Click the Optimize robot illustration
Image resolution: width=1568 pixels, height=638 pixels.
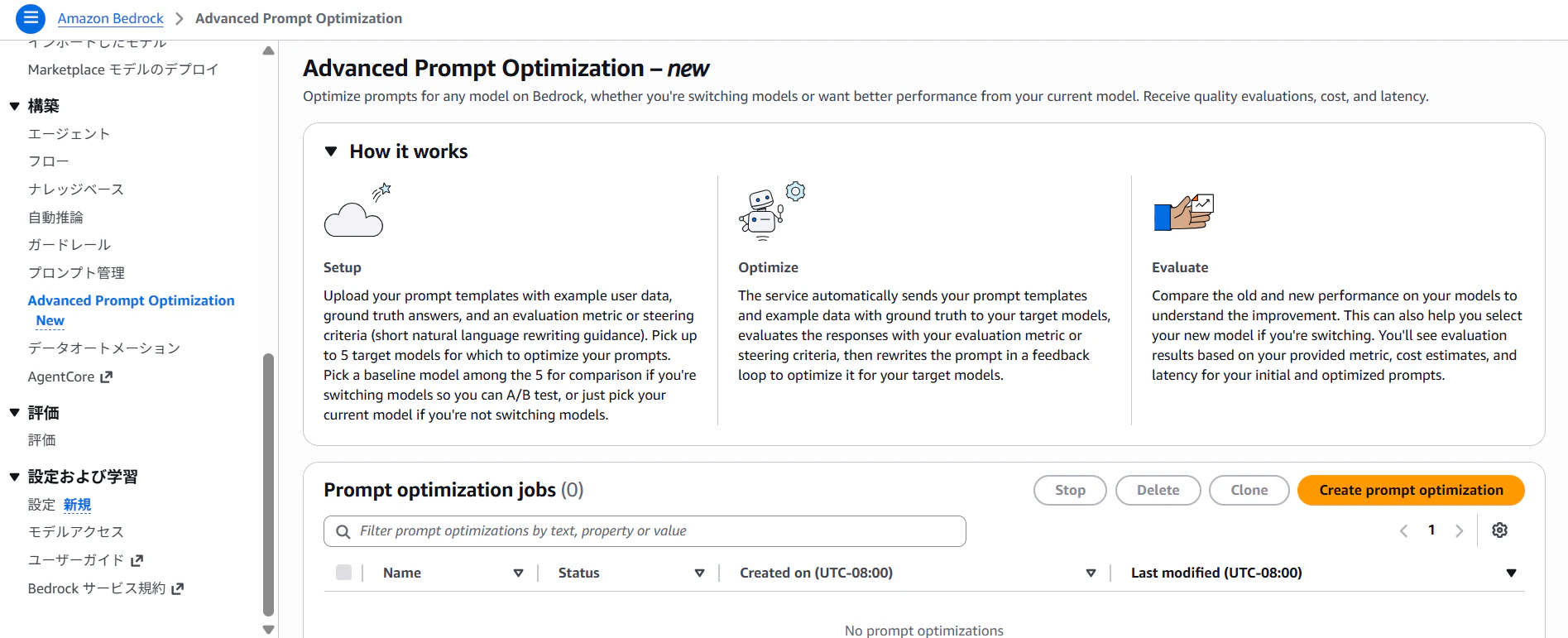click(x=772, y=210)
